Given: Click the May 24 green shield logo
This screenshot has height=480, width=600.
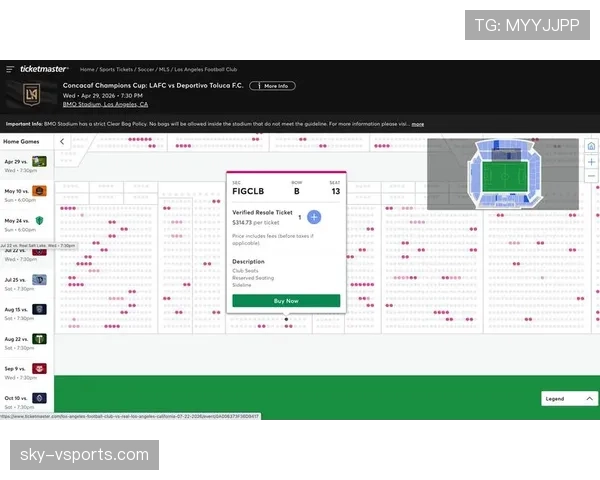Looking at the screenshot, I should tap(39, 220).
